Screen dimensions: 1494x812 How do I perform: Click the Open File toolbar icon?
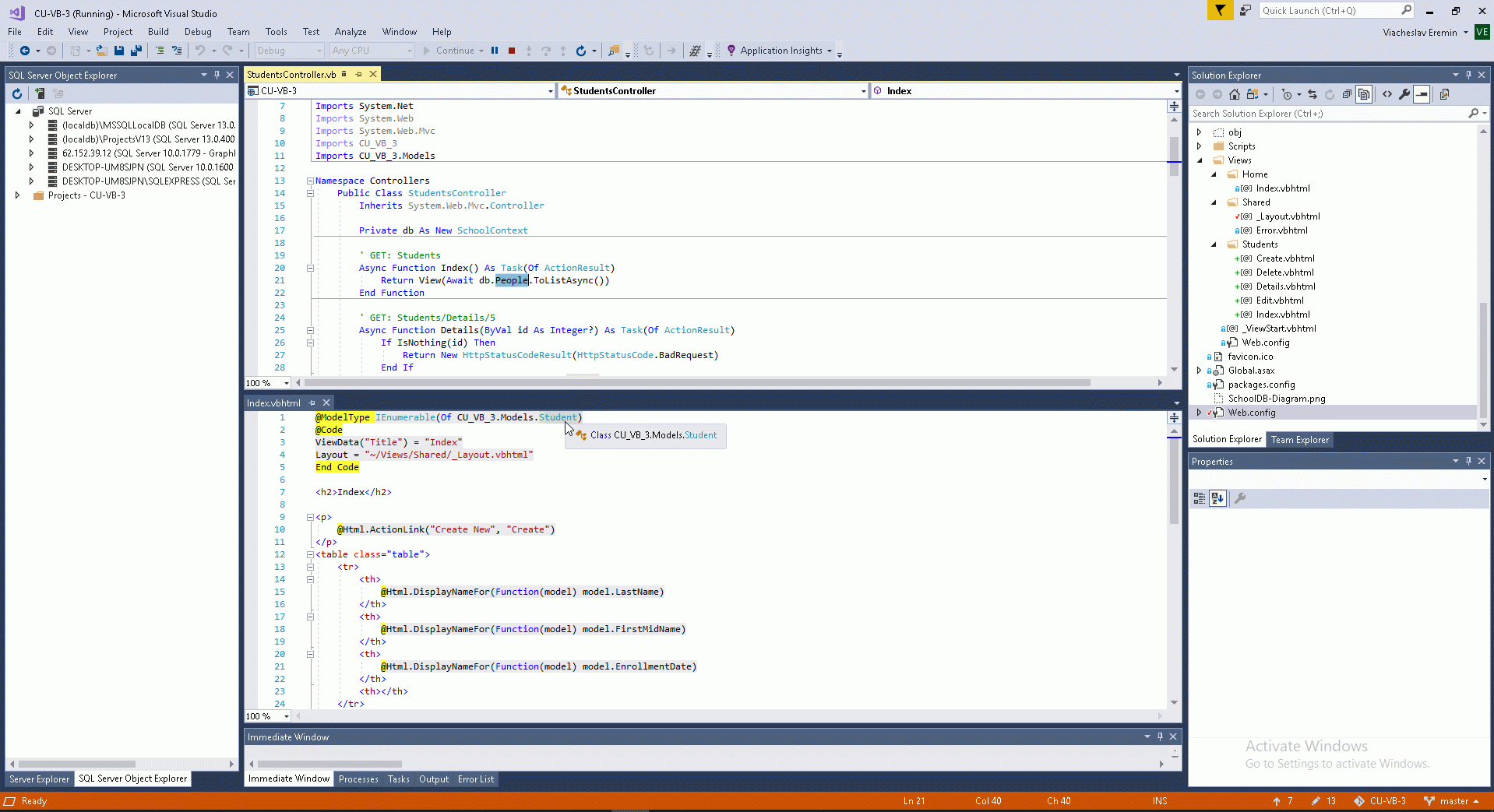102,51
